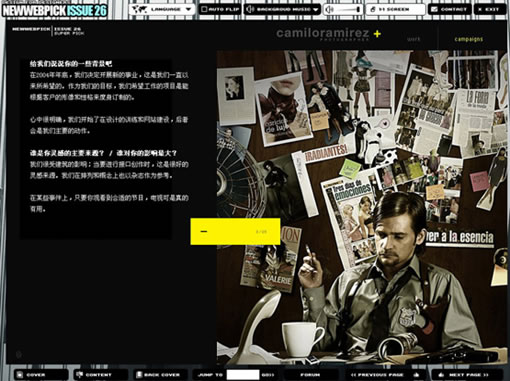The width and height of the screenshot is (510, 381).
Task: Select the work tab
Action: click(x=413, y=39)
